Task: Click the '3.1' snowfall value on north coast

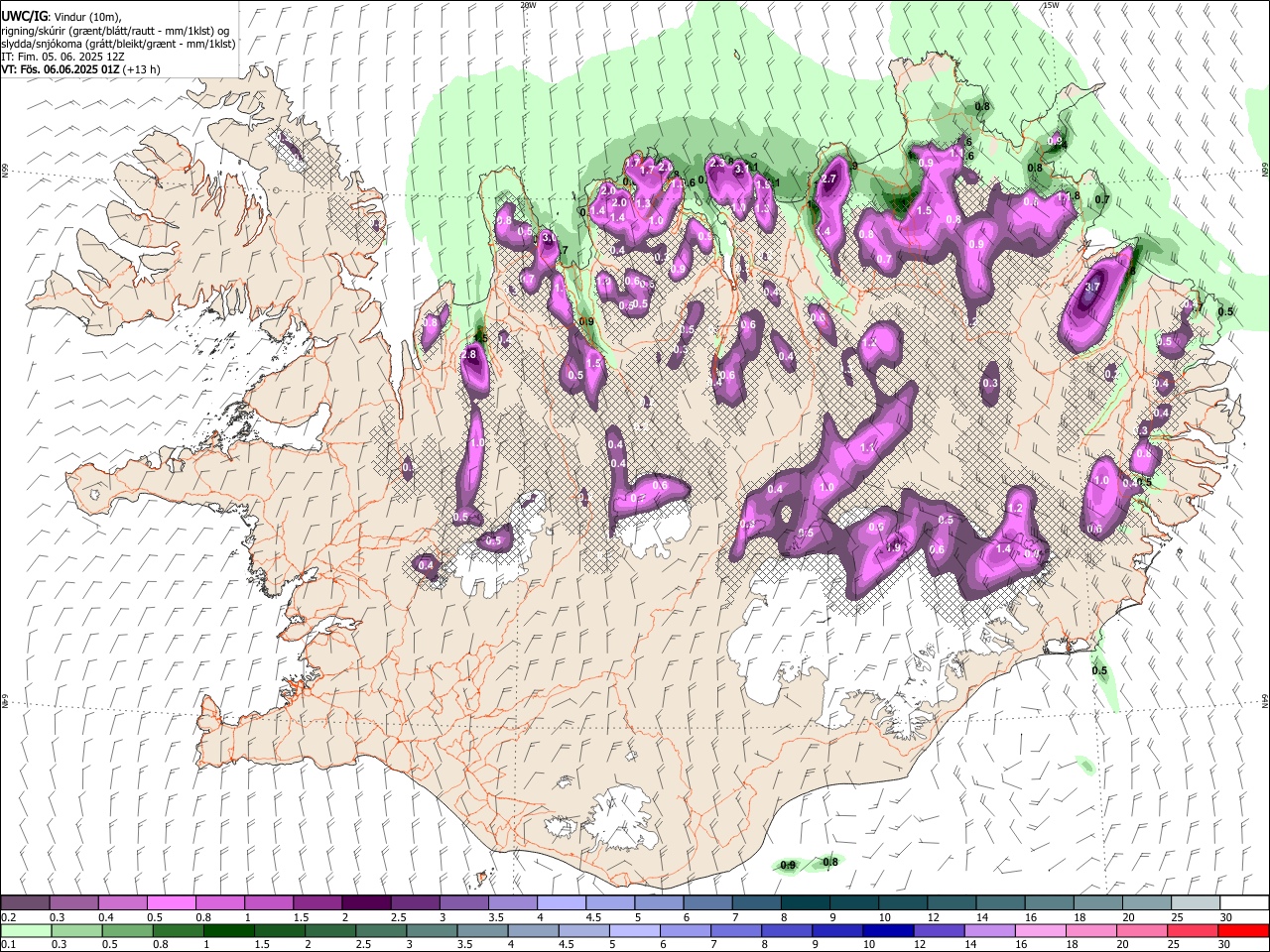Action: [x=740, y=170]
